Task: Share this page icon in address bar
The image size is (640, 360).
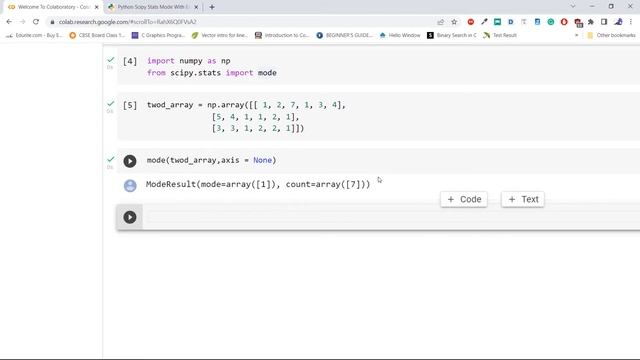Action: (x=440, y=22)
